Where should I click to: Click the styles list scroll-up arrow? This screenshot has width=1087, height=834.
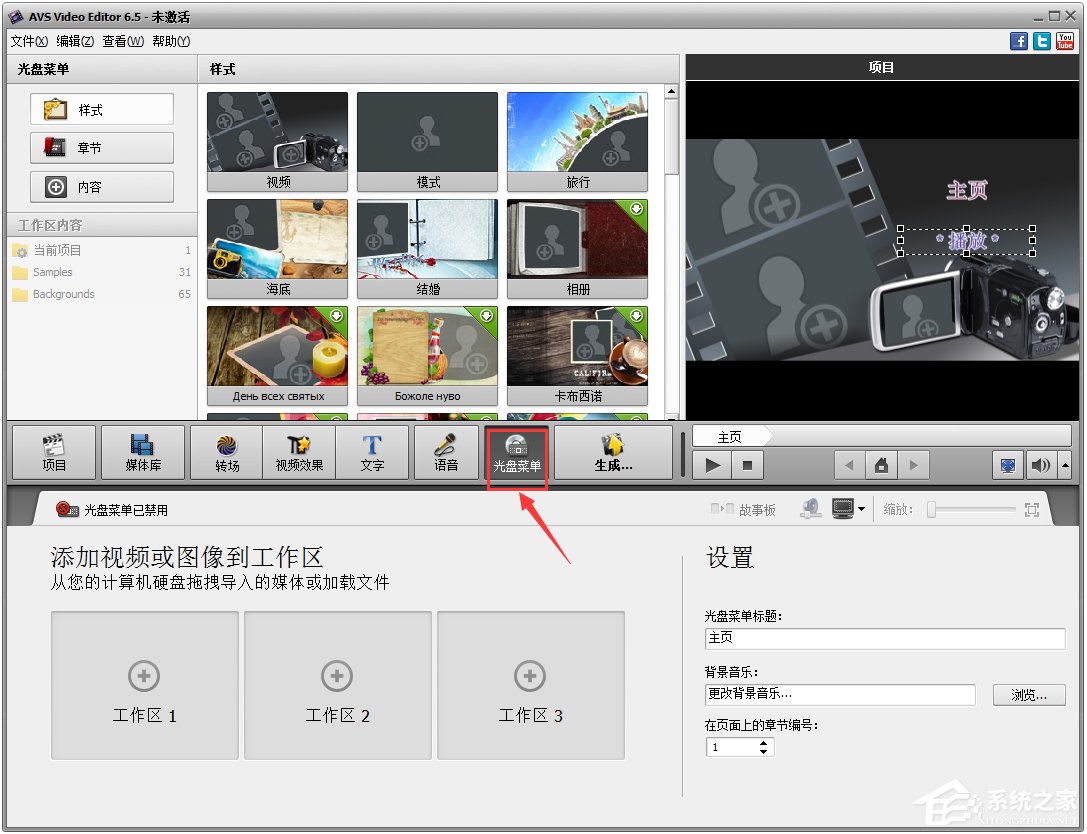(671, 92)
